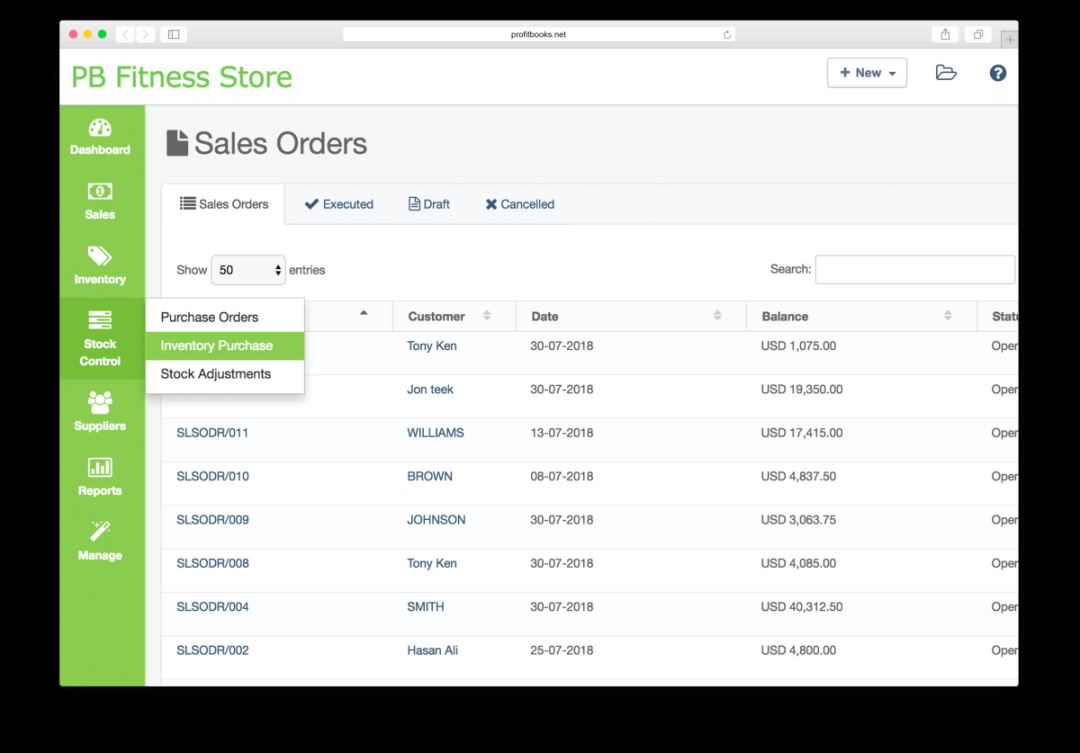
Task: Select the Sales sidebar icon
Action: click(x=100, y=200)
